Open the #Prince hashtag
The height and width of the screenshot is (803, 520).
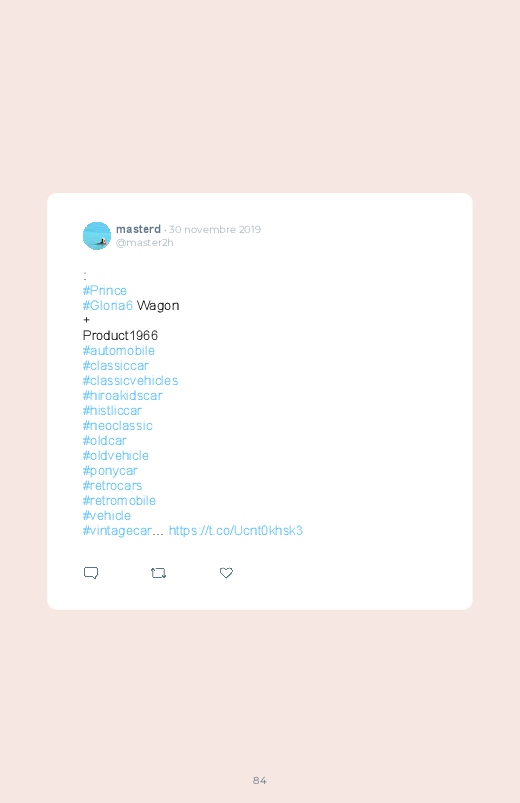coord(105,290)
